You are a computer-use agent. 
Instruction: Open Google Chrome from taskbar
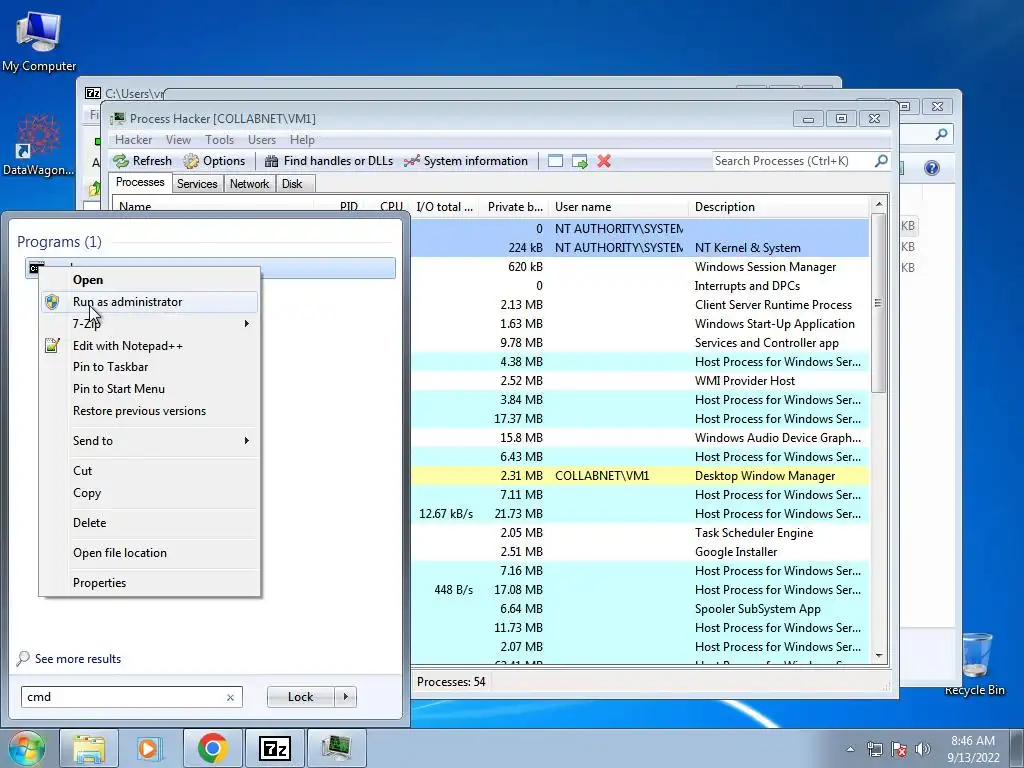[x=212, y=748]
